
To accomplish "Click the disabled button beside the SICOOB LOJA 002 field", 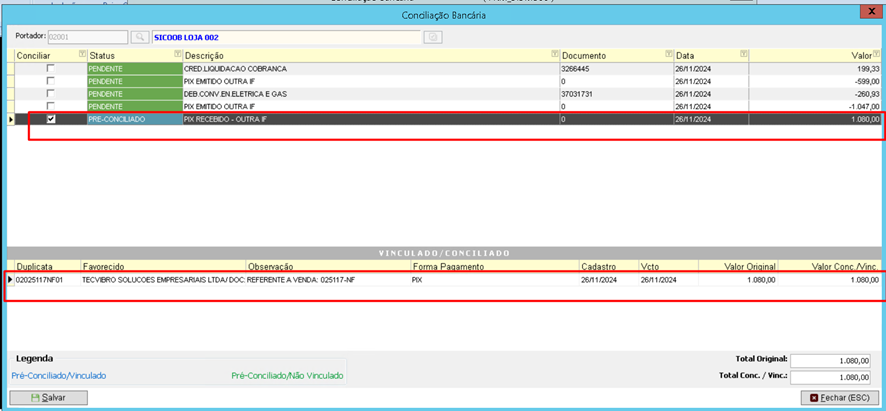I will (433, 37).
